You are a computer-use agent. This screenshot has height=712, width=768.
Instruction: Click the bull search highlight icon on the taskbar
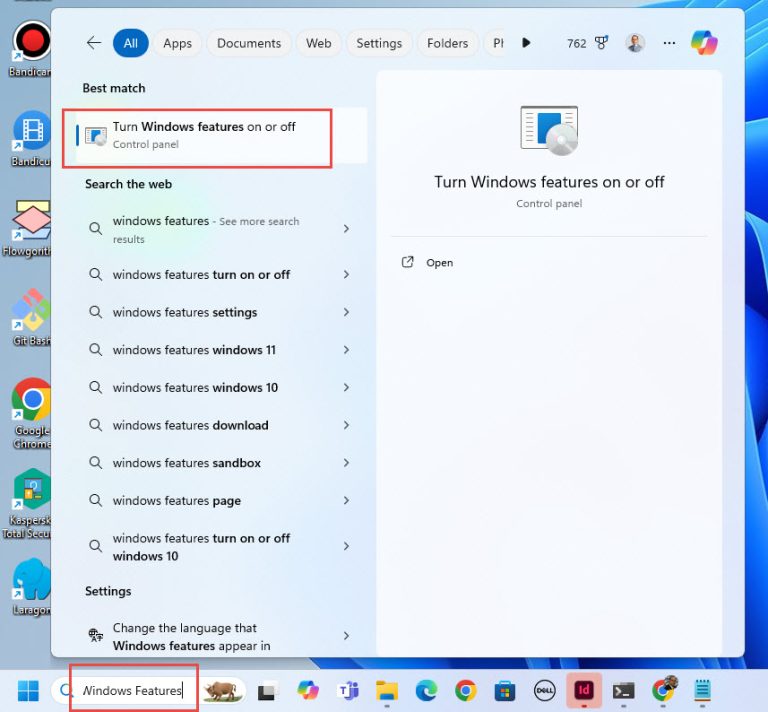coord(223,690)
